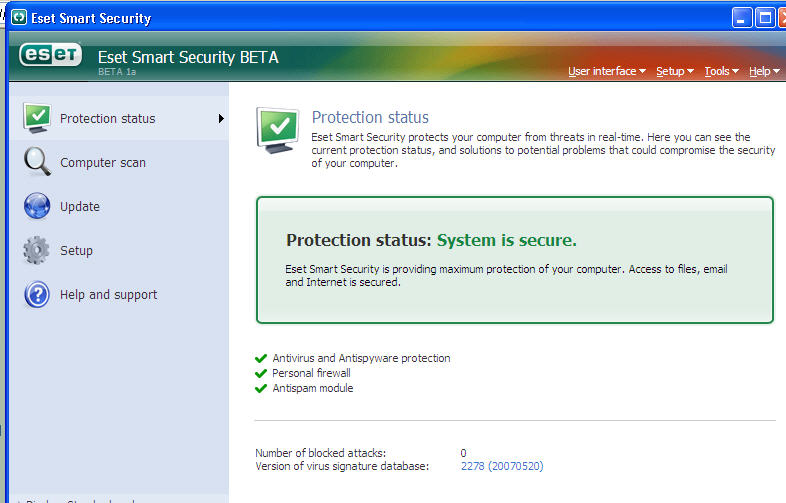The image size is (786, 503).
Task: Click the ESET logo in header
Action: [x=50, y=54]
